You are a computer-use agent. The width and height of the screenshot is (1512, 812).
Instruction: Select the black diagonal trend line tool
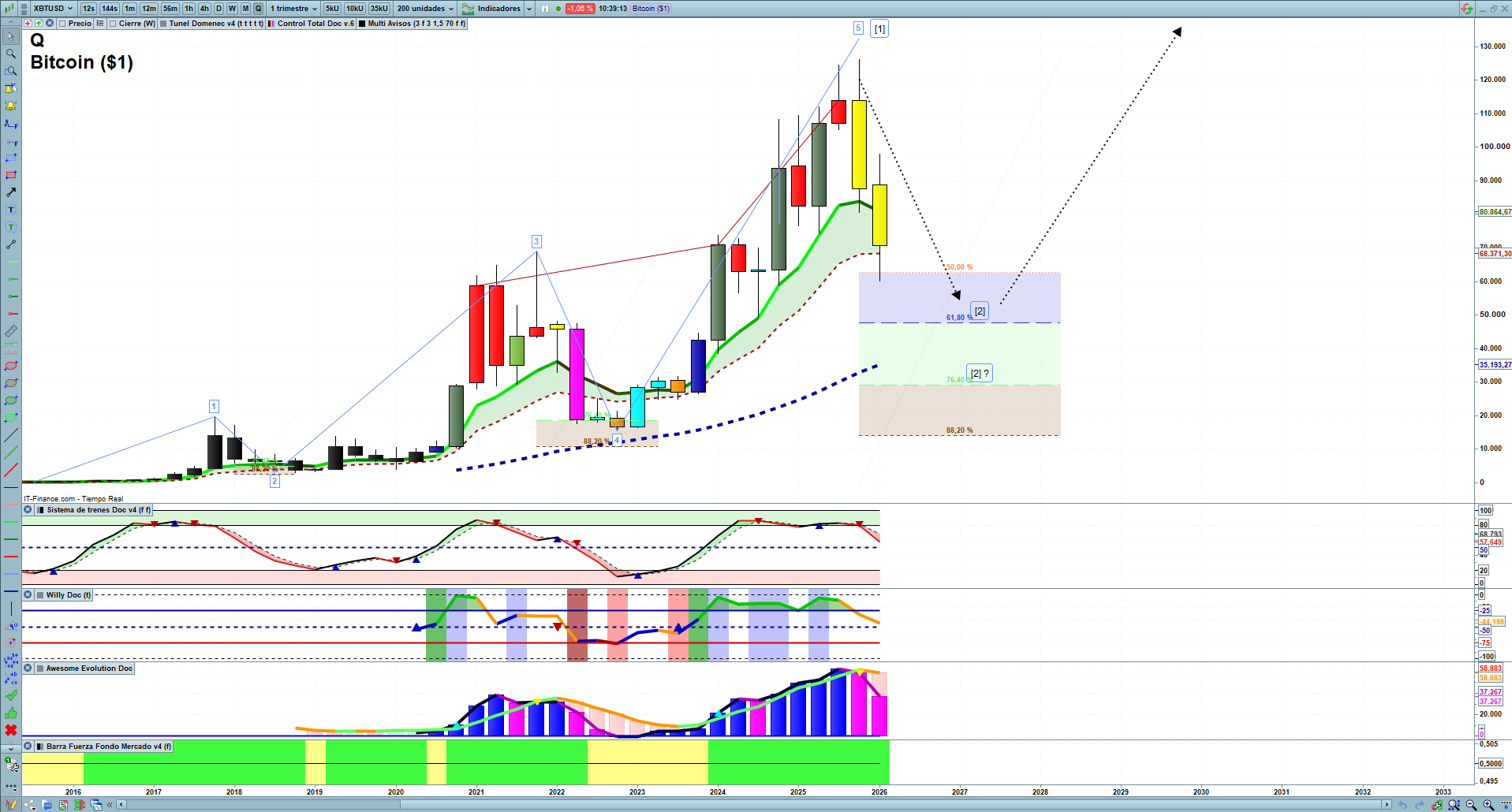point(11,435)
